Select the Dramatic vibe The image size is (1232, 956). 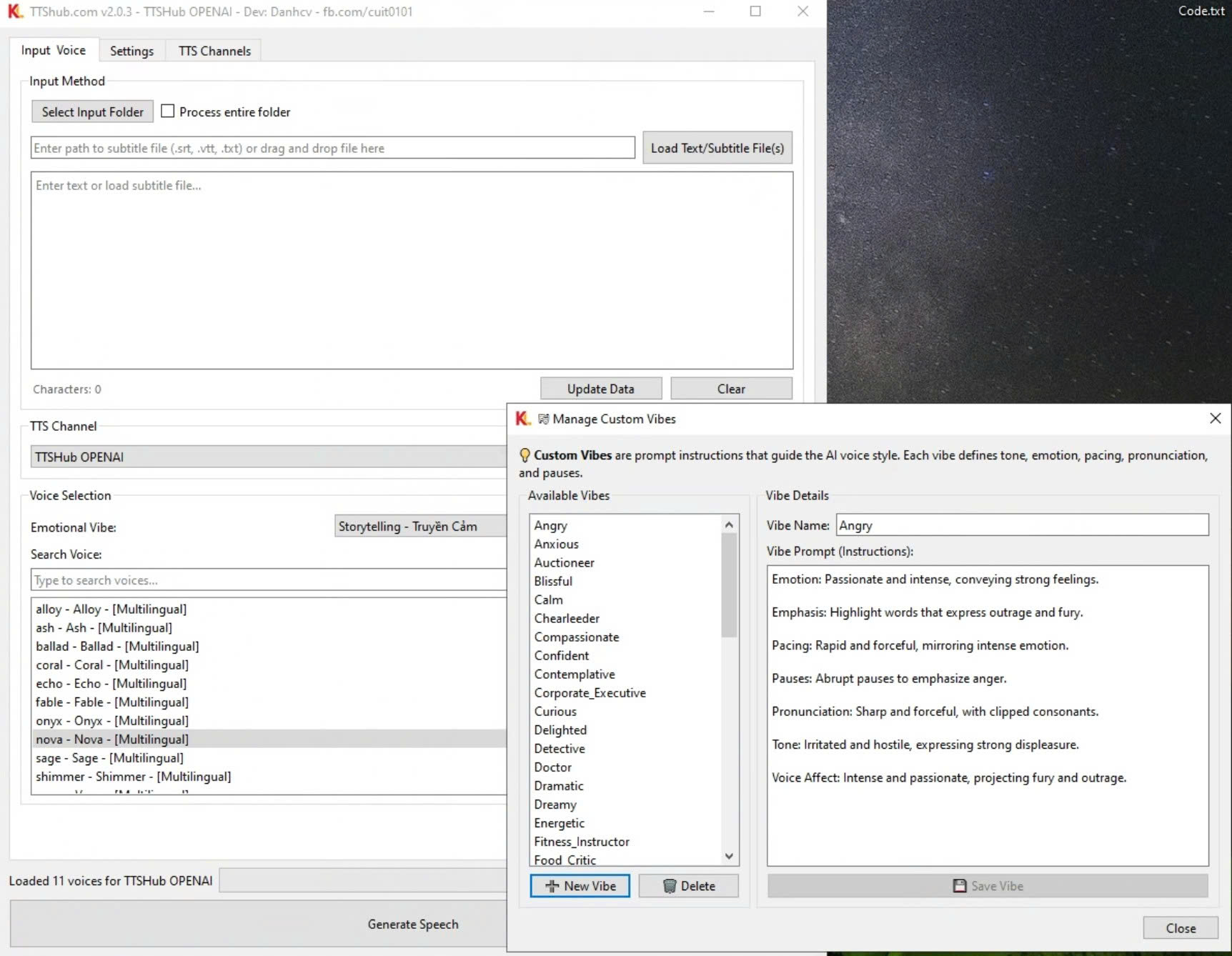[626, 785]
